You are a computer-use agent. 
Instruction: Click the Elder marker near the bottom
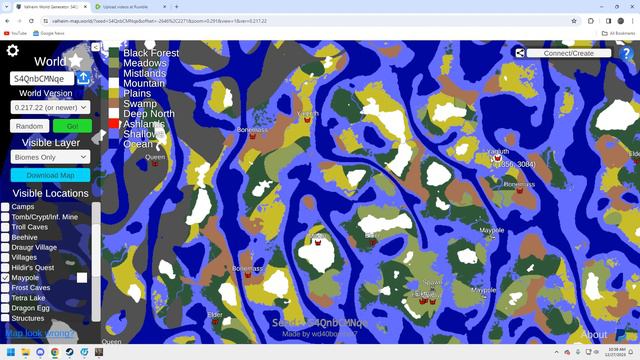click(215, 322)
